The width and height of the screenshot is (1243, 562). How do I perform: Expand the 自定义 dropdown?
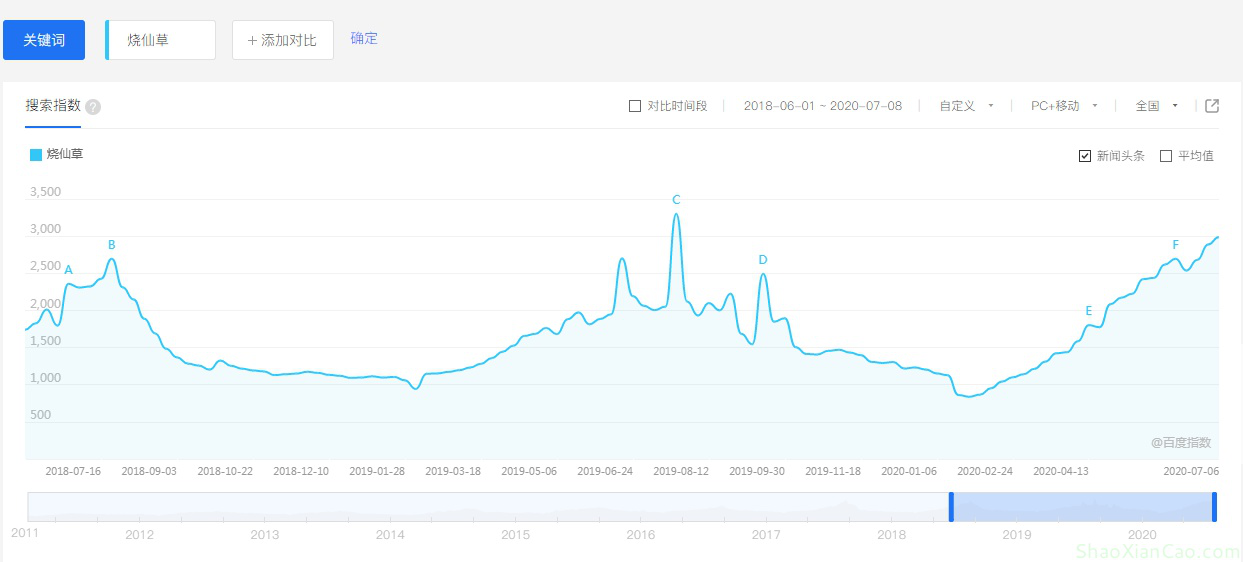[966, 106]
